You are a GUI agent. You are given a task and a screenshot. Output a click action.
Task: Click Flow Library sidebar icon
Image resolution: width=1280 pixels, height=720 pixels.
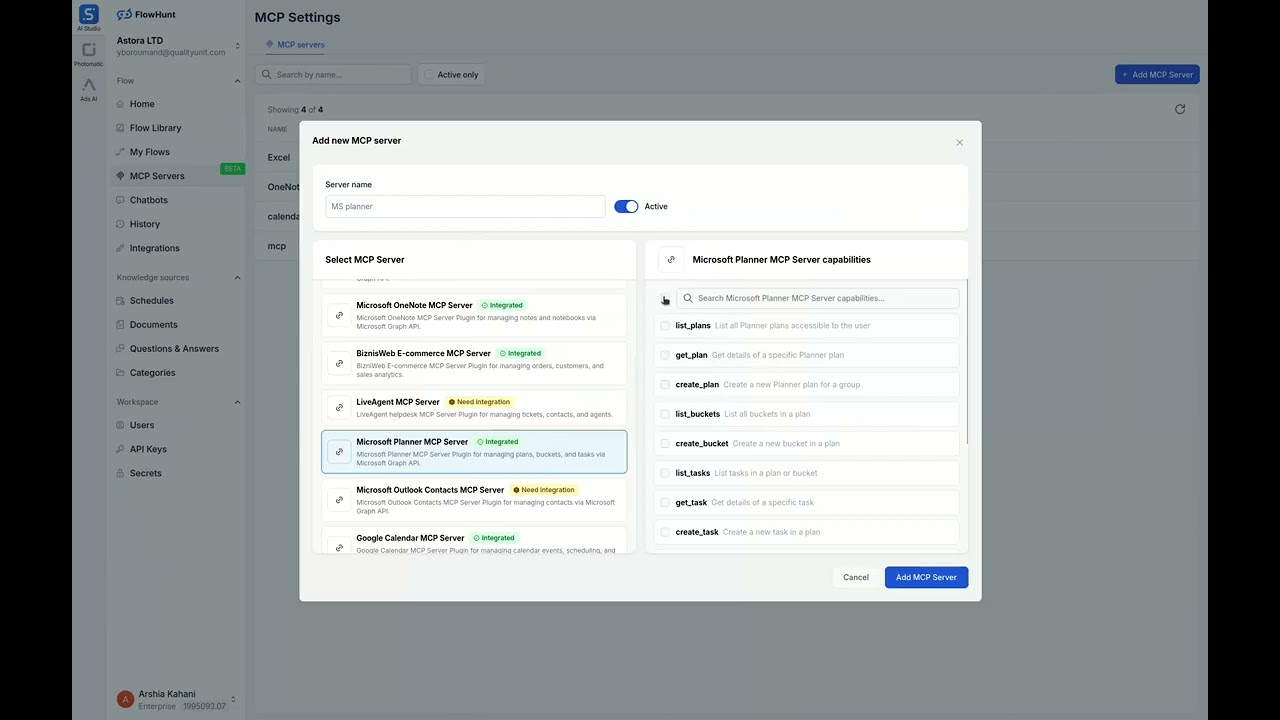tap(121, 128)
